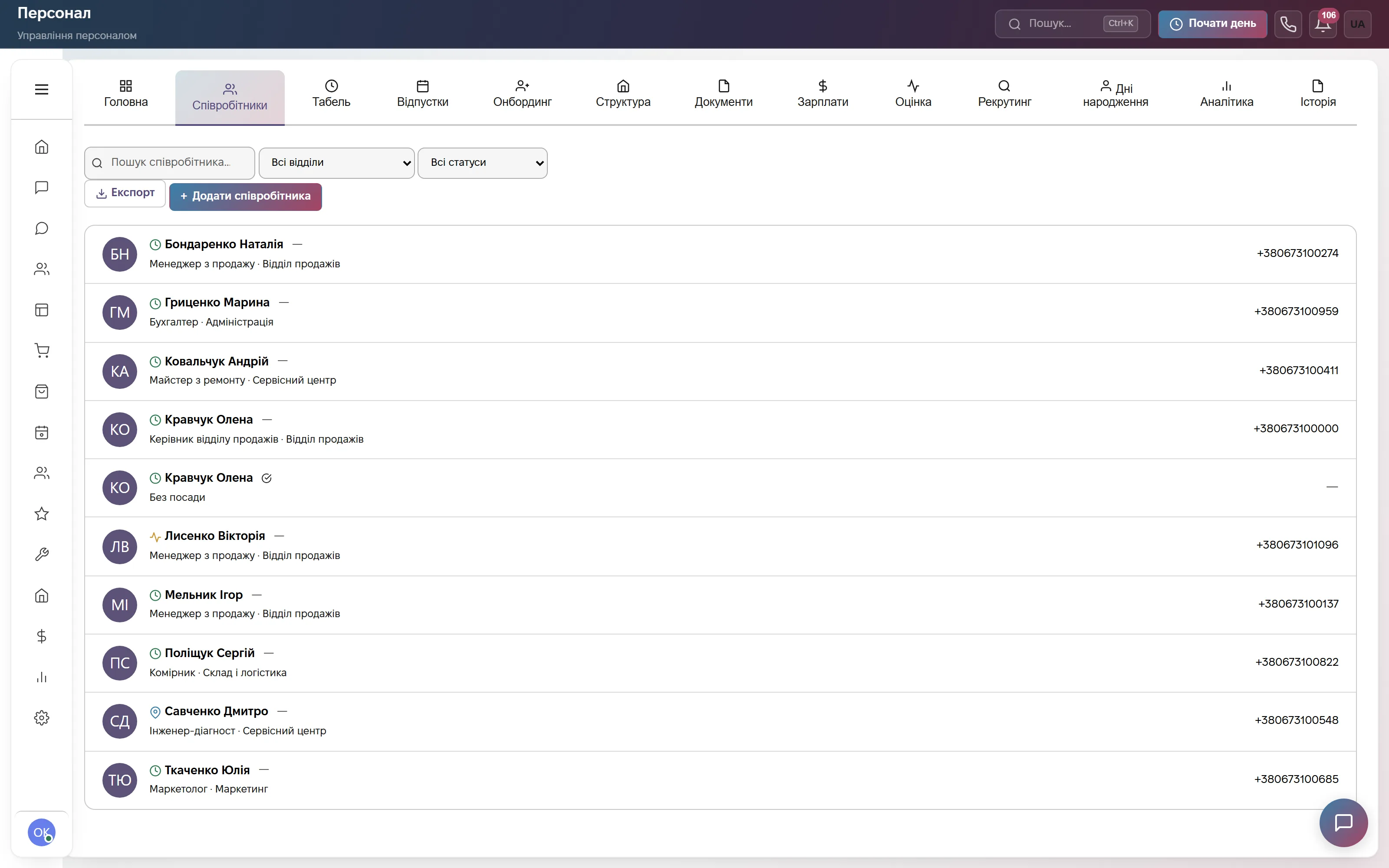Image resolution: width=1389 pixels, height=868 pixels.
Task: Open the settings gear in sidebar
Action: click(41, 718)
